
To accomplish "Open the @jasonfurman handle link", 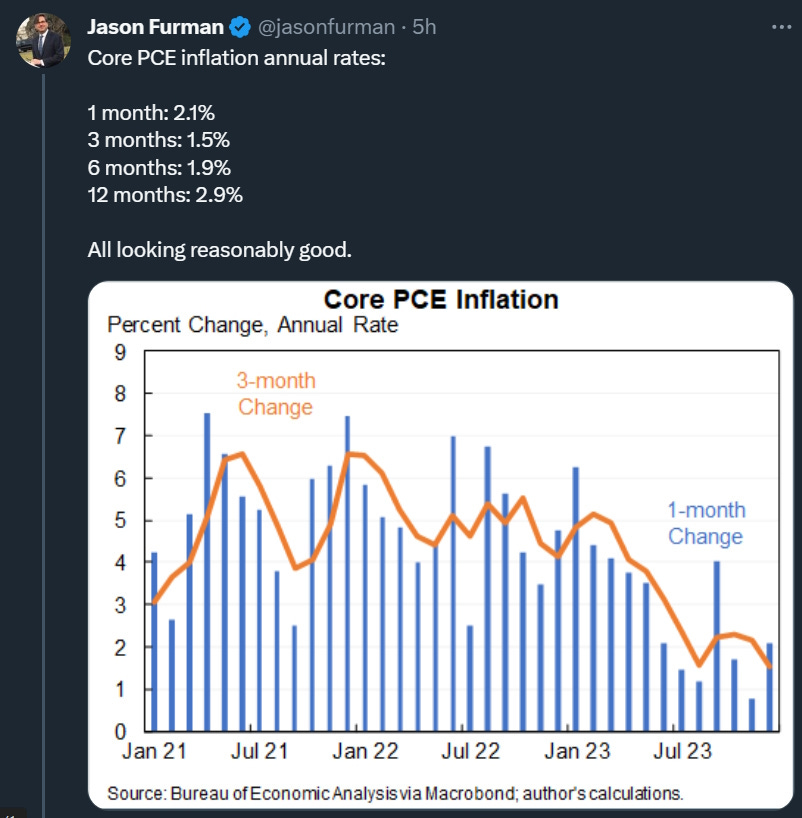I will pyautogui.click(x=327, y=27).
